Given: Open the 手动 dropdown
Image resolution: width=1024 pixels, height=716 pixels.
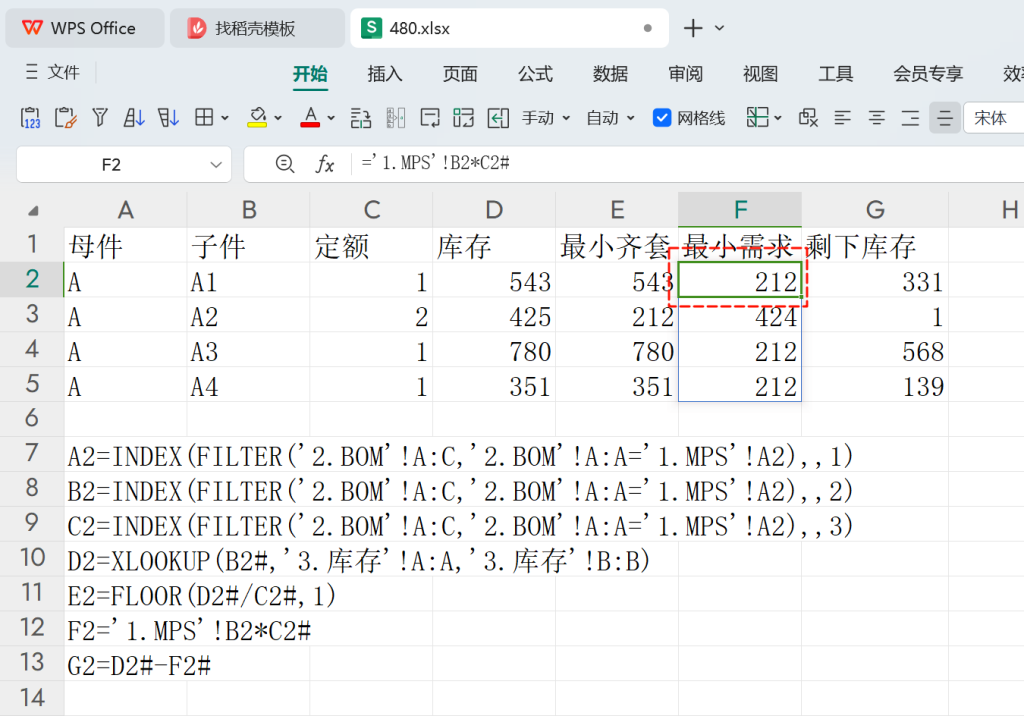Looking at the screenshot, I should pyautogui.click(x=546, y=118).
